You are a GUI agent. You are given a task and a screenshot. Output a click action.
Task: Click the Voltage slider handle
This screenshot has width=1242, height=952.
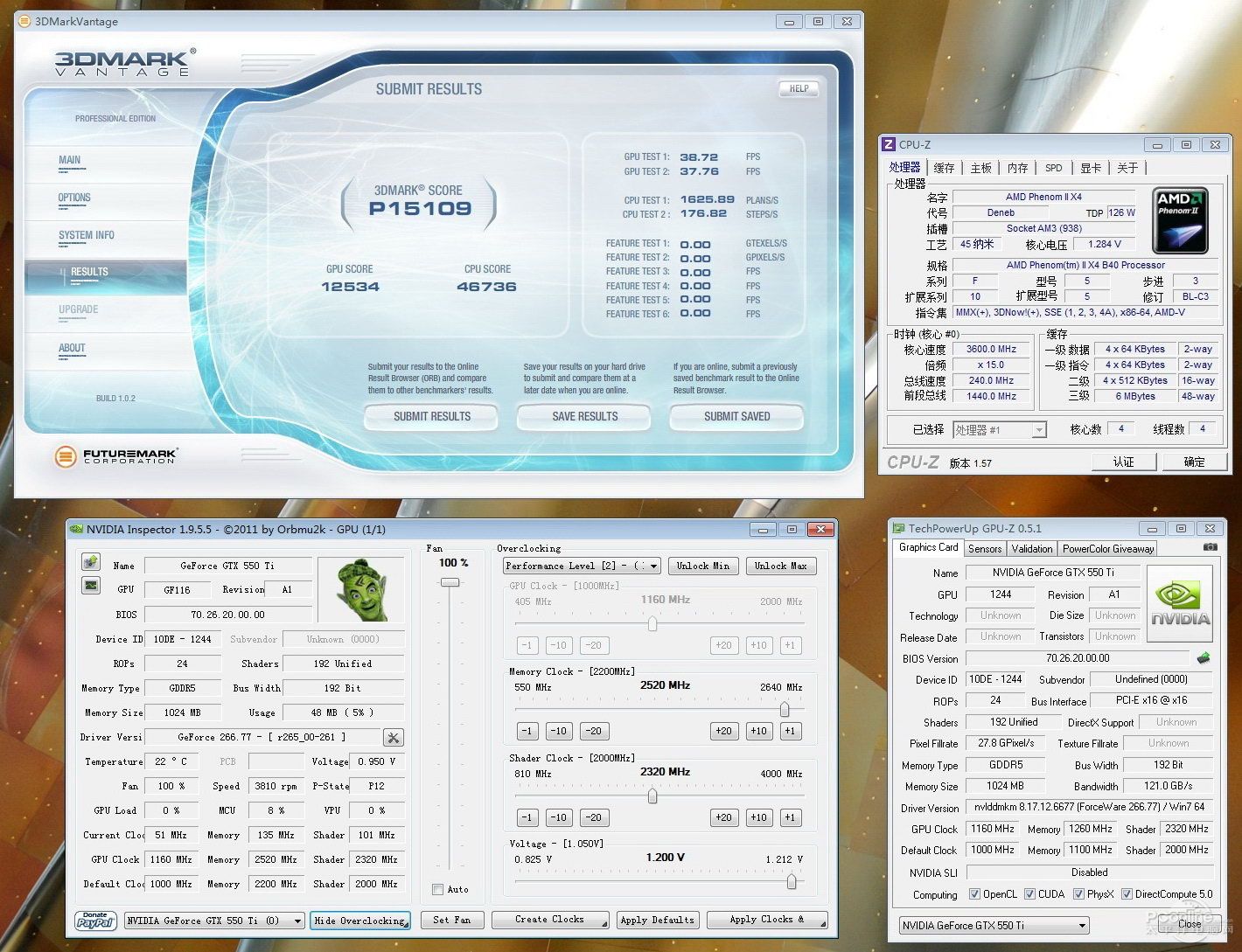pyautogui.click(x=792, y=881)
